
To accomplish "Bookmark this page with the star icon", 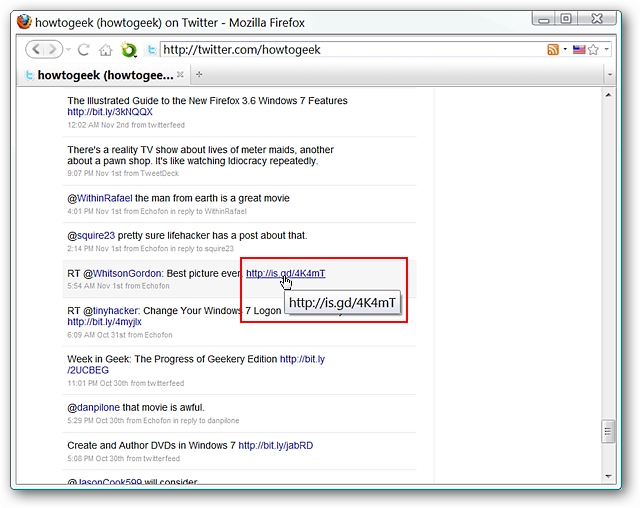I will [x=593, y=50].
